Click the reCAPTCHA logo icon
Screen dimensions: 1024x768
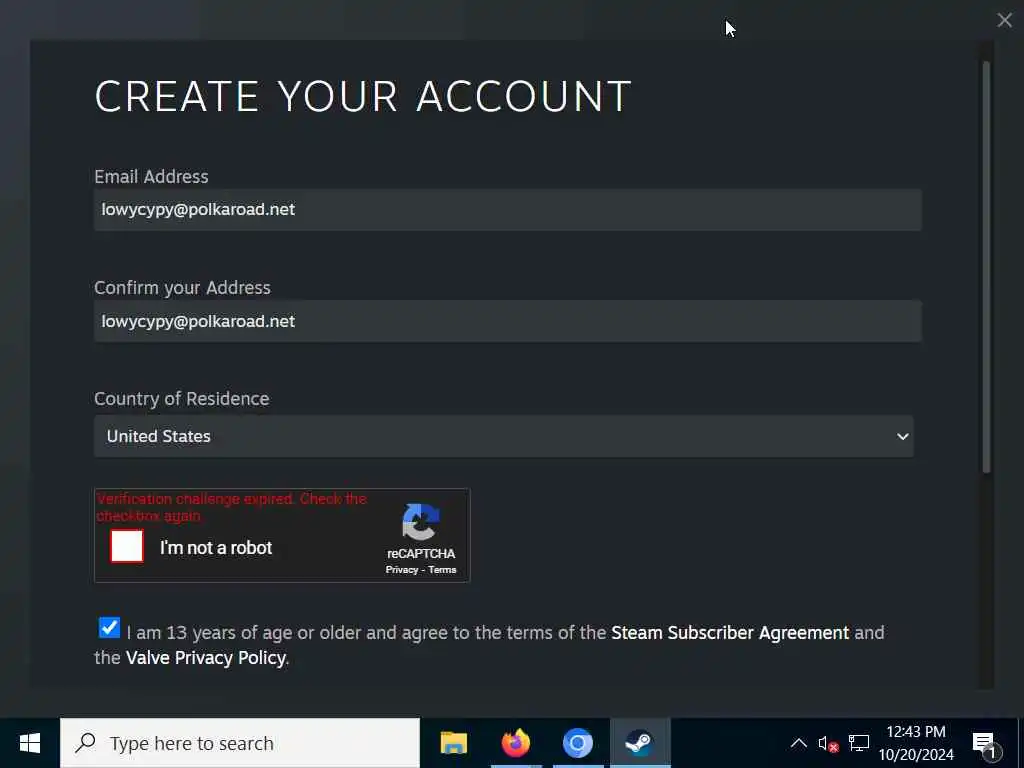[x=421, y=522]
